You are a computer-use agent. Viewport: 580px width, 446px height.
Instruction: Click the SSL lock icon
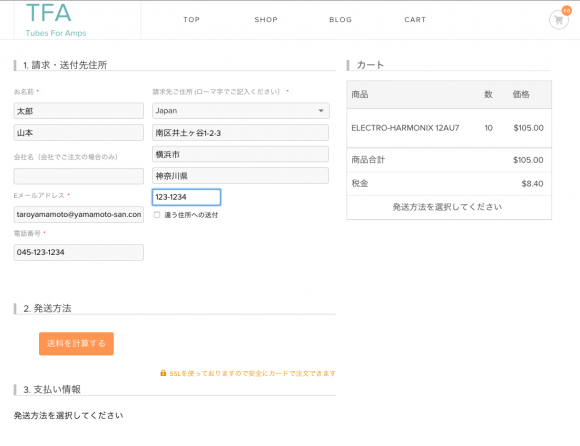coord(163,373)
